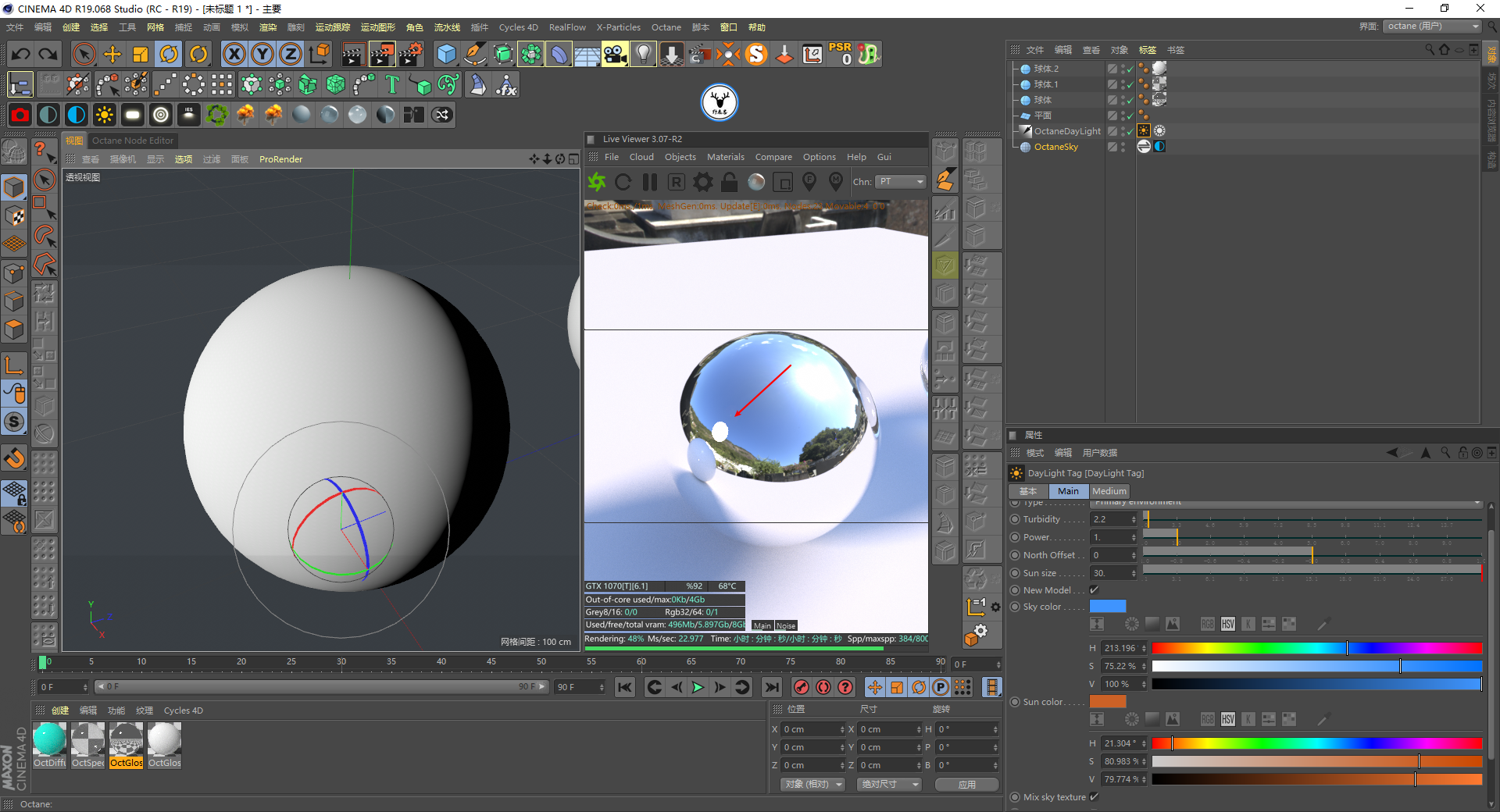The height and width of the screenshot is (812, 1500).
Task: Open the 界面 octane layout dropdown
Action: click(1433, 27)
